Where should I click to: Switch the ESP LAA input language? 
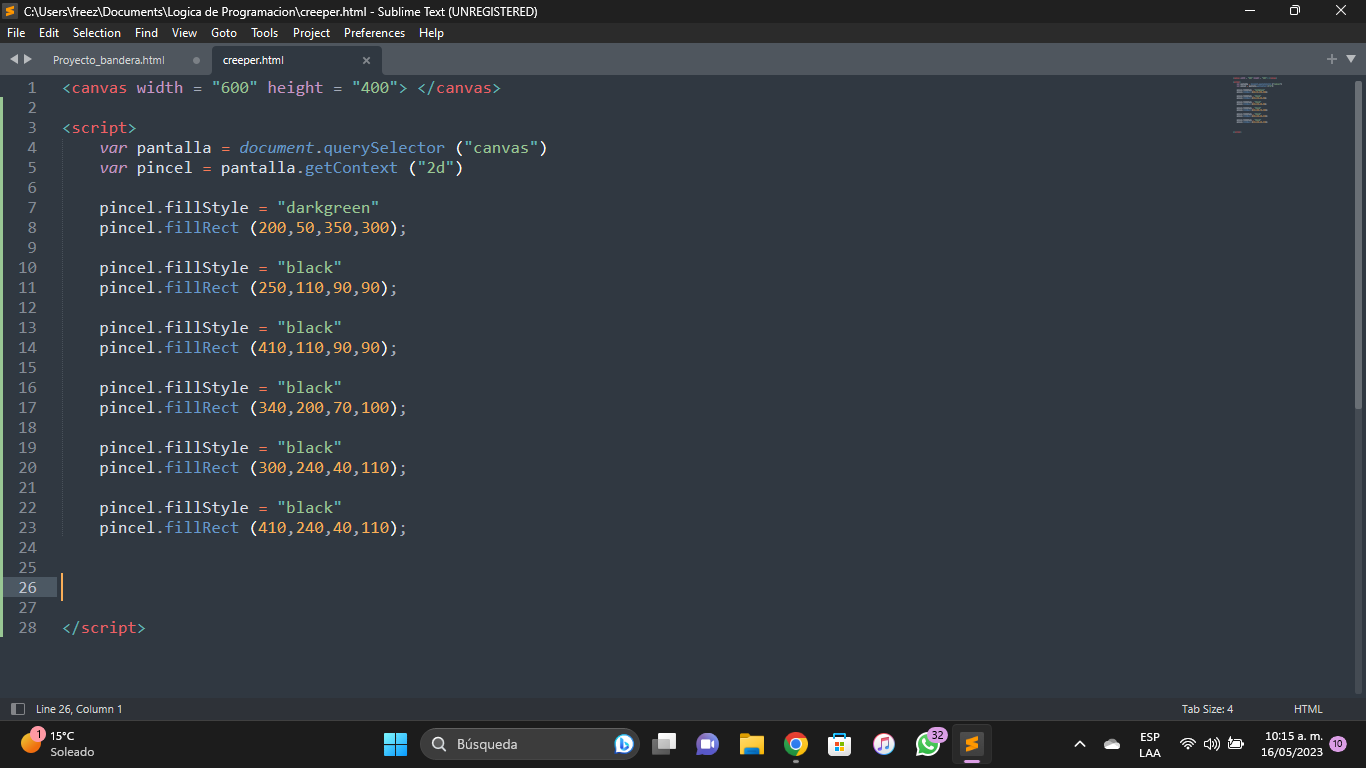[1150, 744]
